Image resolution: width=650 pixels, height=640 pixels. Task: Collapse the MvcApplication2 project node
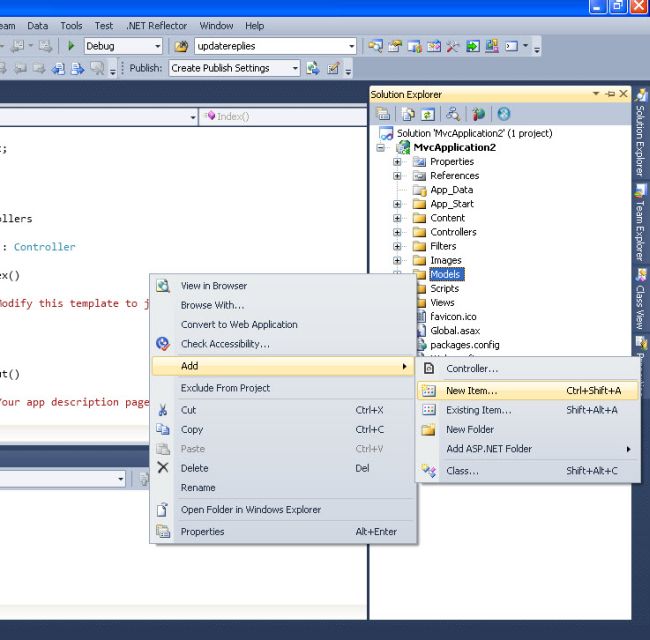[381, 148]
